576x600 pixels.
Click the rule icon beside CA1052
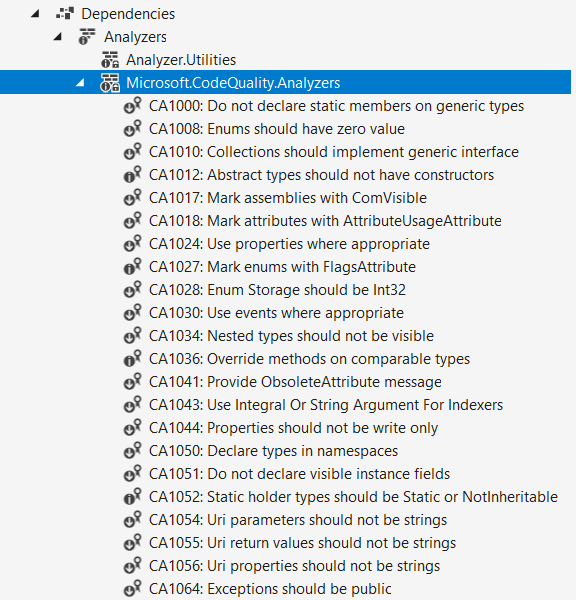pos(132,497)
